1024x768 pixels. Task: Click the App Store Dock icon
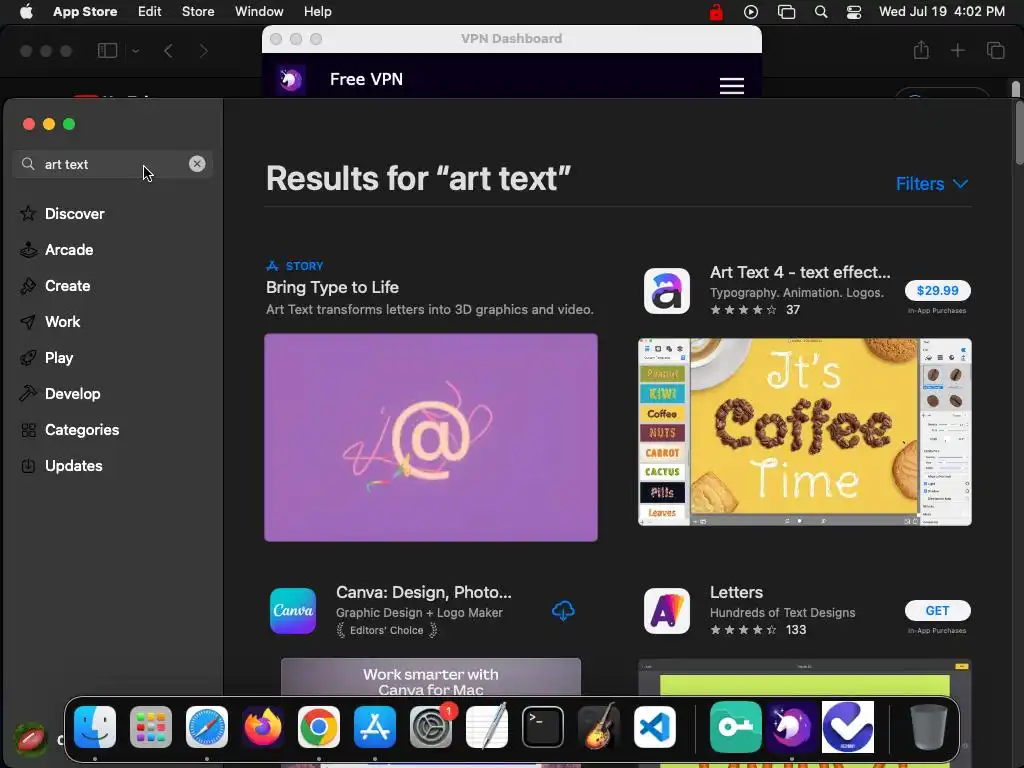coord(375,727)
